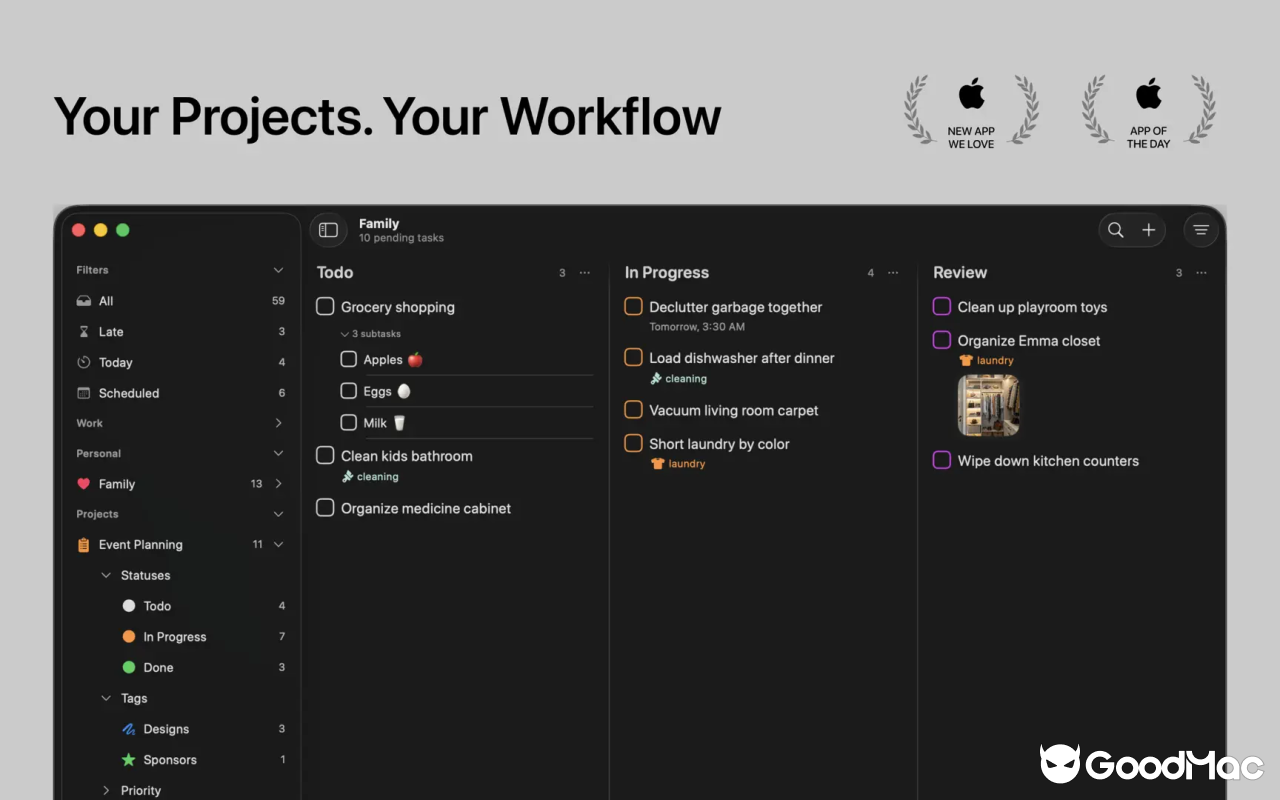
Task: Open the Organize medicine cabinet task
Action: [426, 508]
